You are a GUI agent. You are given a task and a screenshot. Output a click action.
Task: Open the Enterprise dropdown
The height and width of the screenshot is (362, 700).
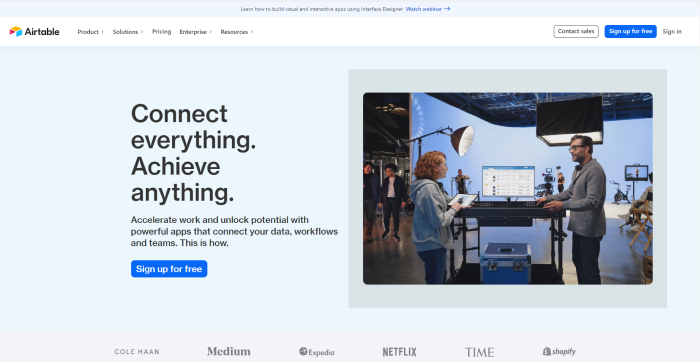pos(196,32)
